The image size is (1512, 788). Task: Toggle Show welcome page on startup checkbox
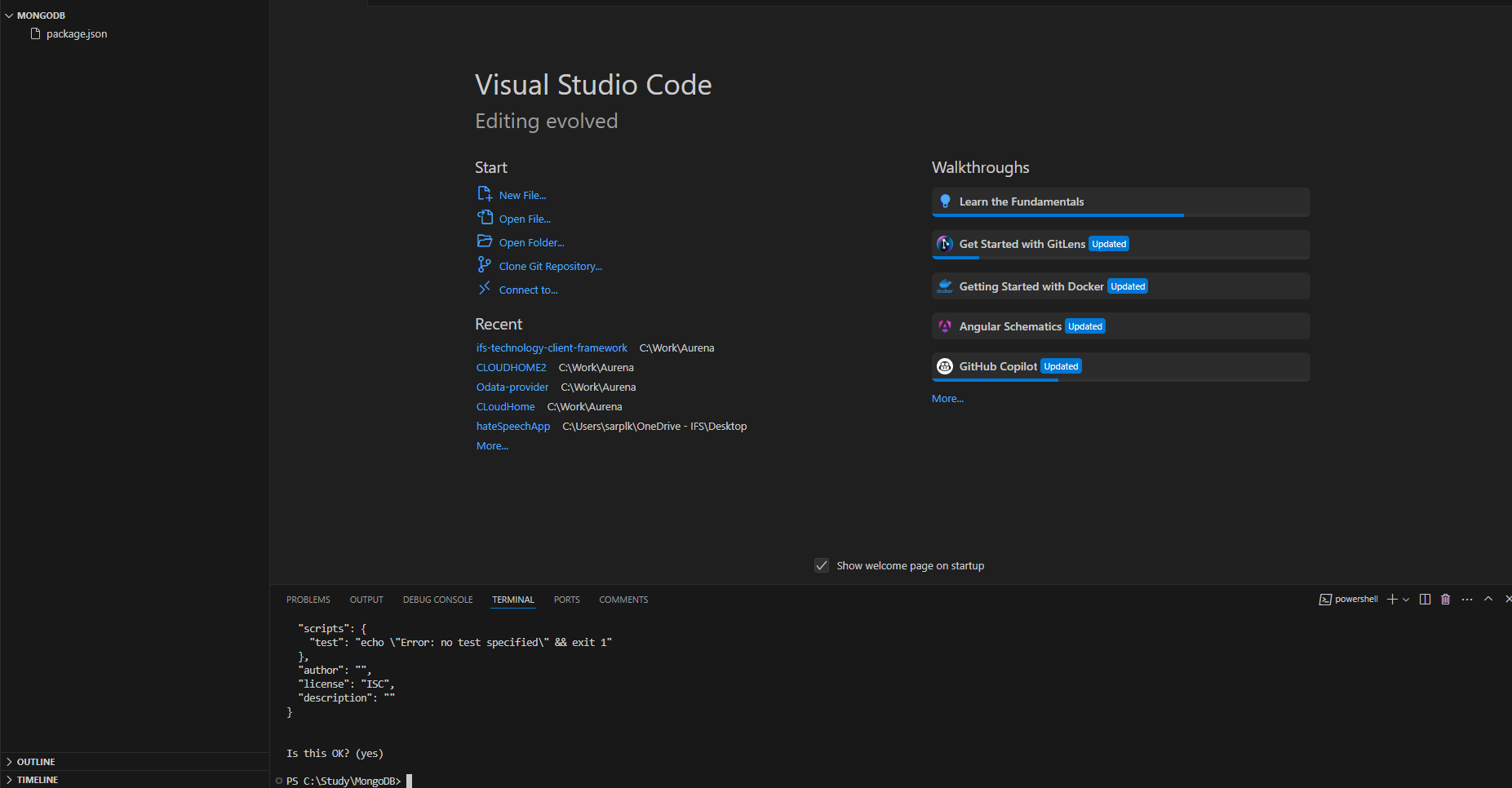click(x=822, y=565)
